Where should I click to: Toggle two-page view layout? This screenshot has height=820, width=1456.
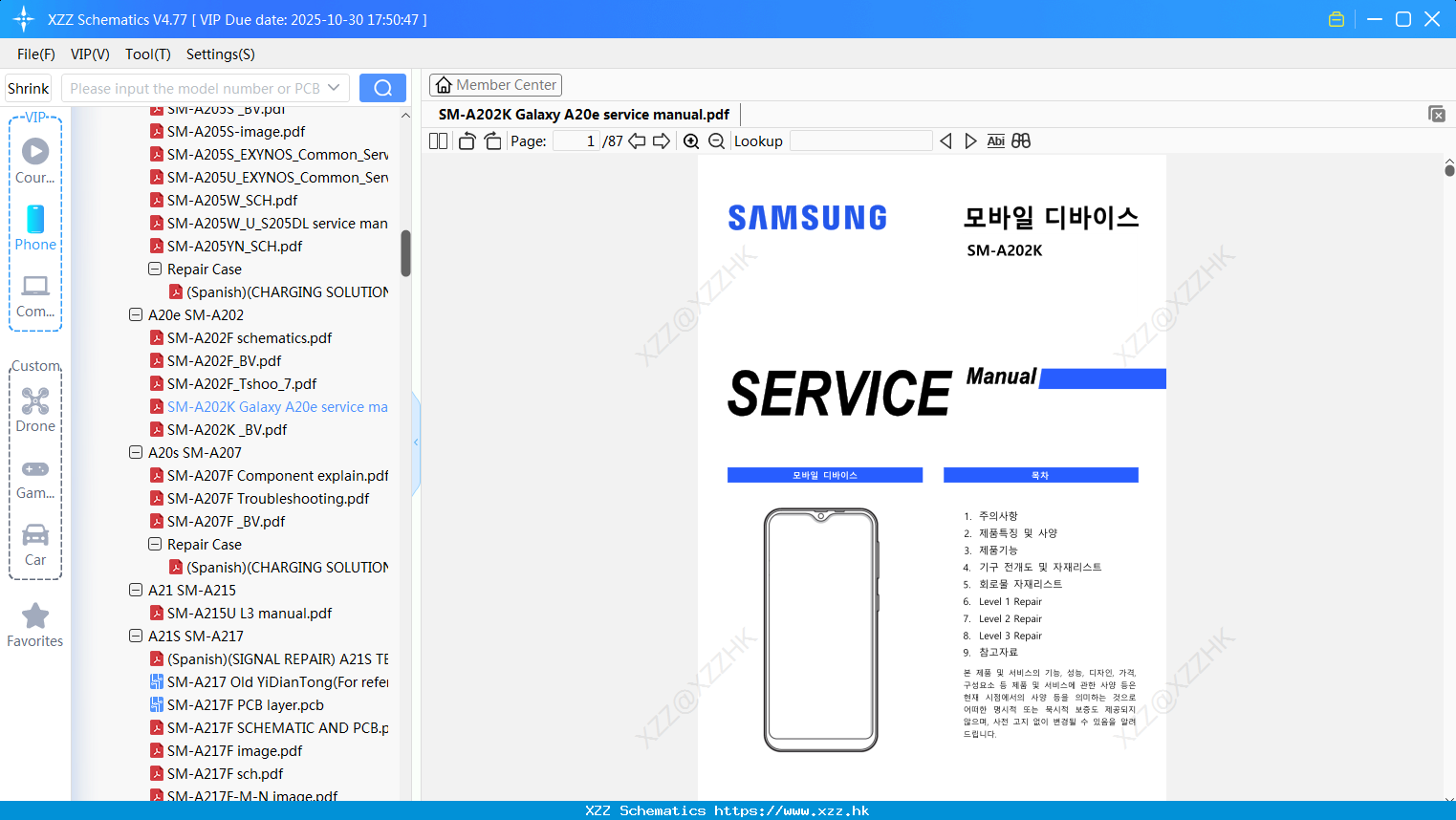coord(439,141)
